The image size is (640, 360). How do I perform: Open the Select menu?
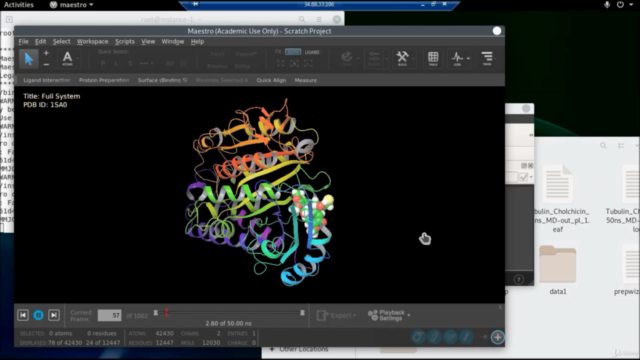pyautogui.click(x=62, y=42)
